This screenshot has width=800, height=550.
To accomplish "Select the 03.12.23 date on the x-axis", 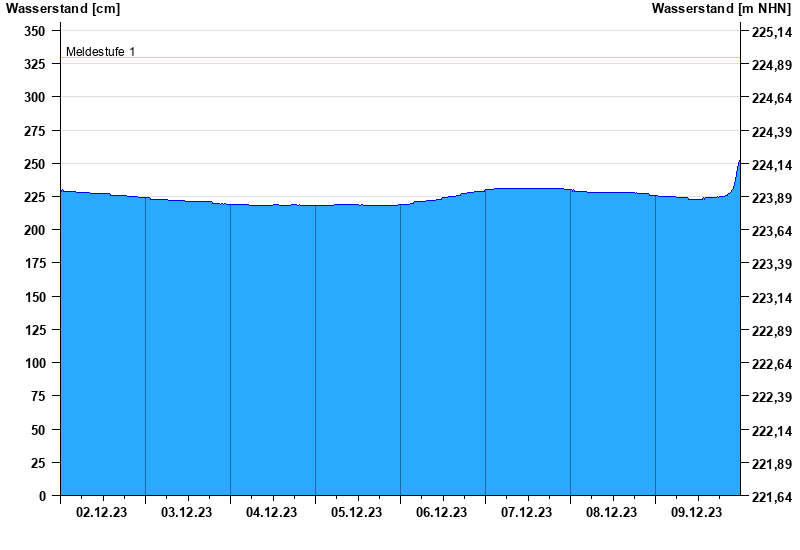I will pos(187,512).
